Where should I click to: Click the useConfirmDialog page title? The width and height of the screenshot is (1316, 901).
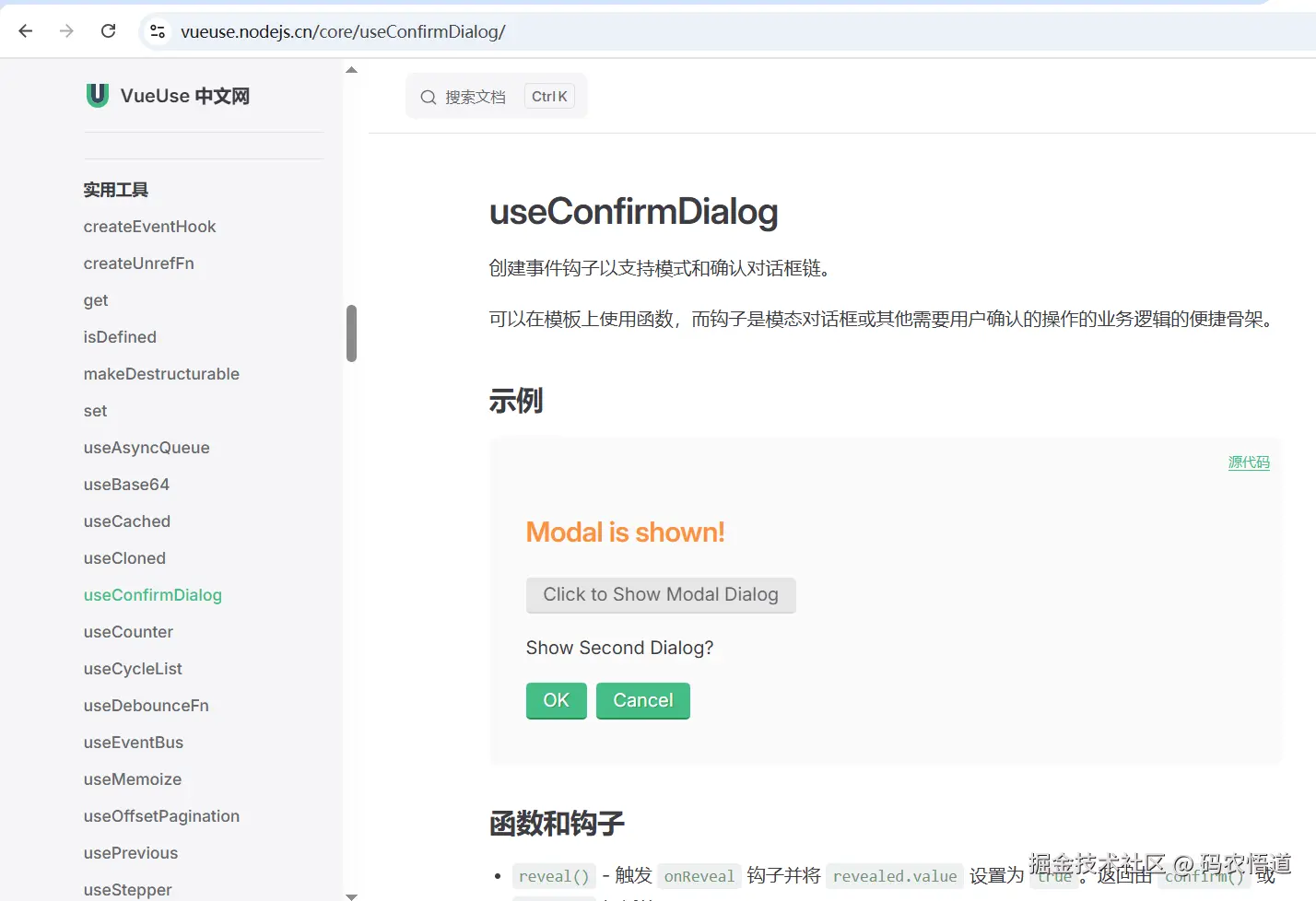[x=633, y=212]
